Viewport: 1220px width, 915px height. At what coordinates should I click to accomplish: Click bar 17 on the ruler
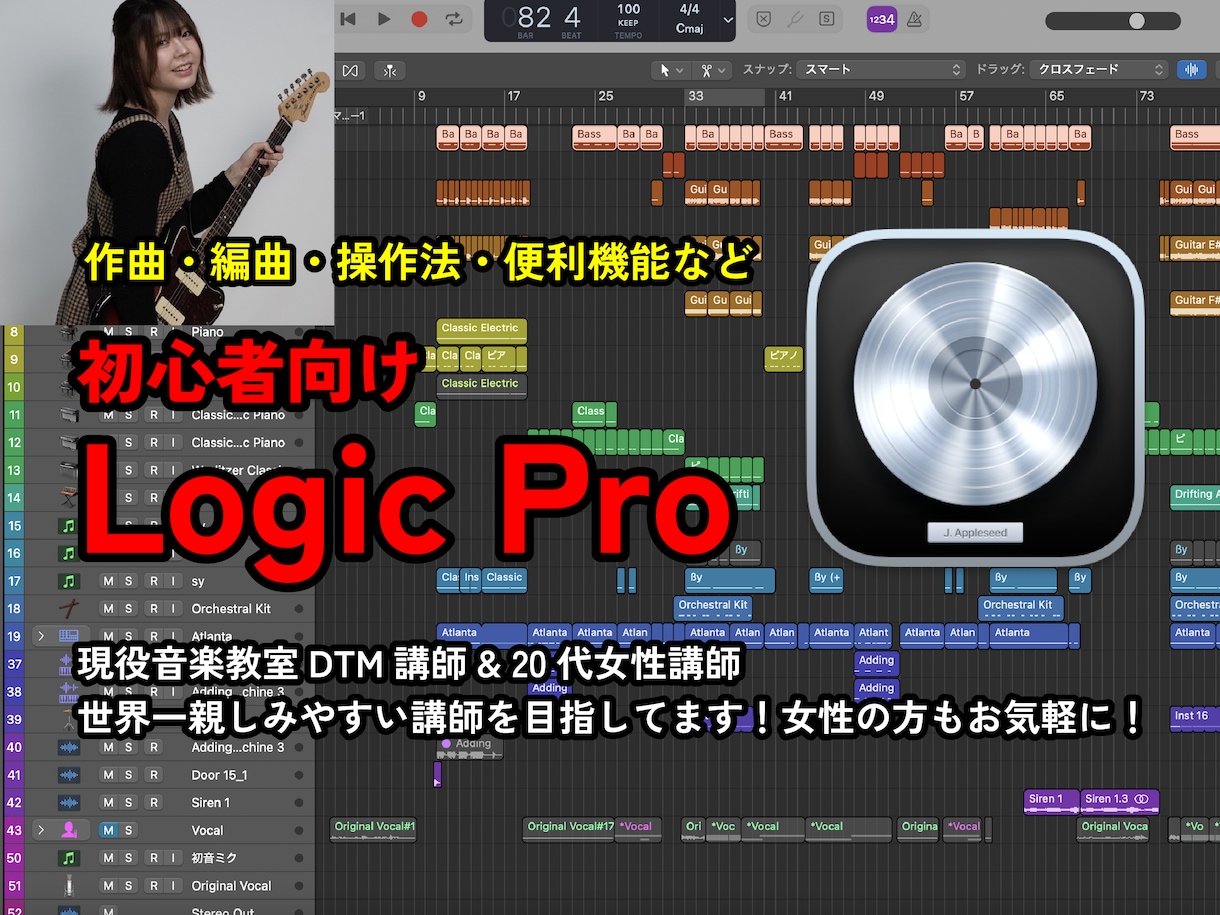[x=513, y=96]
